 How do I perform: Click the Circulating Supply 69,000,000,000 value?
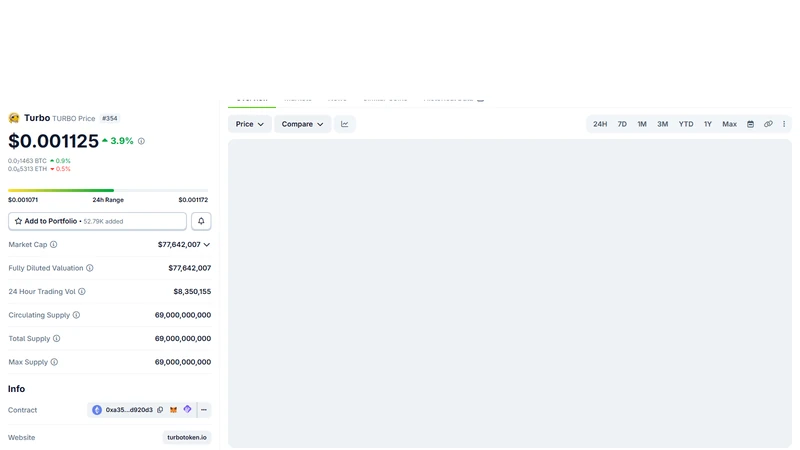click(183, 315)
